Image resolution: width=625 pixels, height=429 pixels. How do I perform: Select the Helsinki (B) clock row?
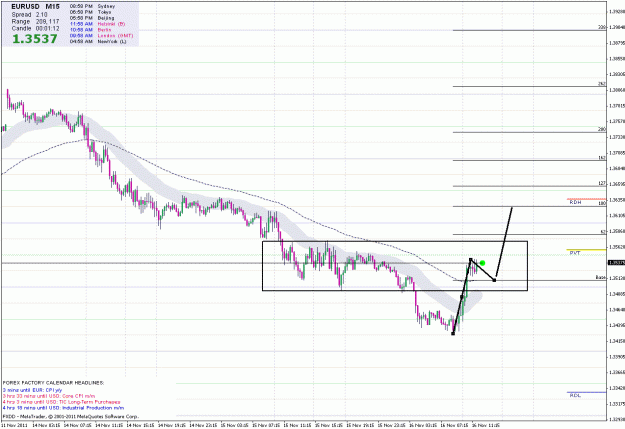tap(97, 24)
